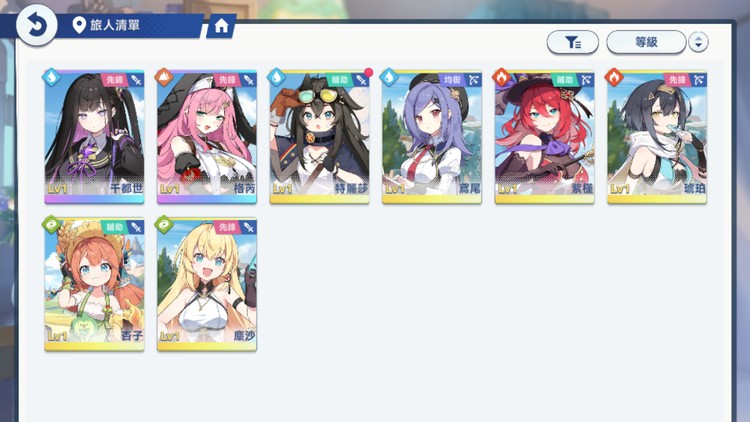750x422 pixels.
Task: Click the red notification dot on 特麗莎
Action: tap(368, 72)
